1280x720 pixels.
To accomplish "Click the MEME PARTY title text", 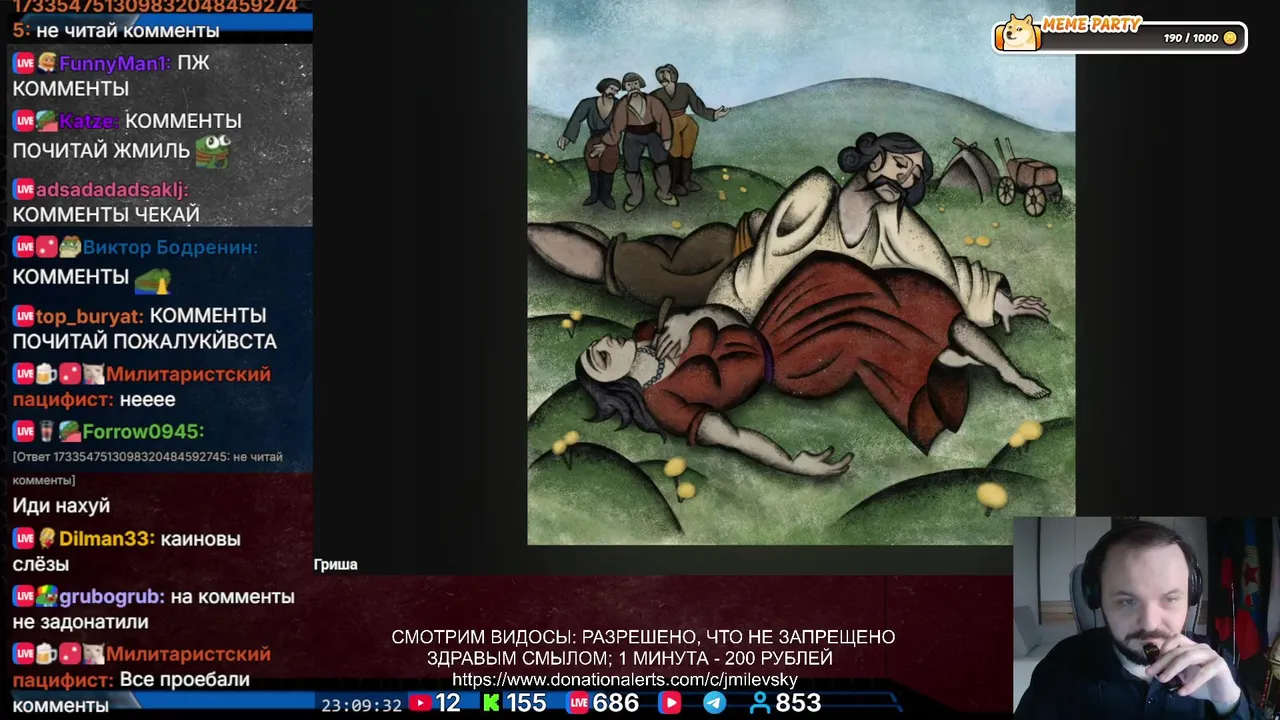I will coord(1091,25).
